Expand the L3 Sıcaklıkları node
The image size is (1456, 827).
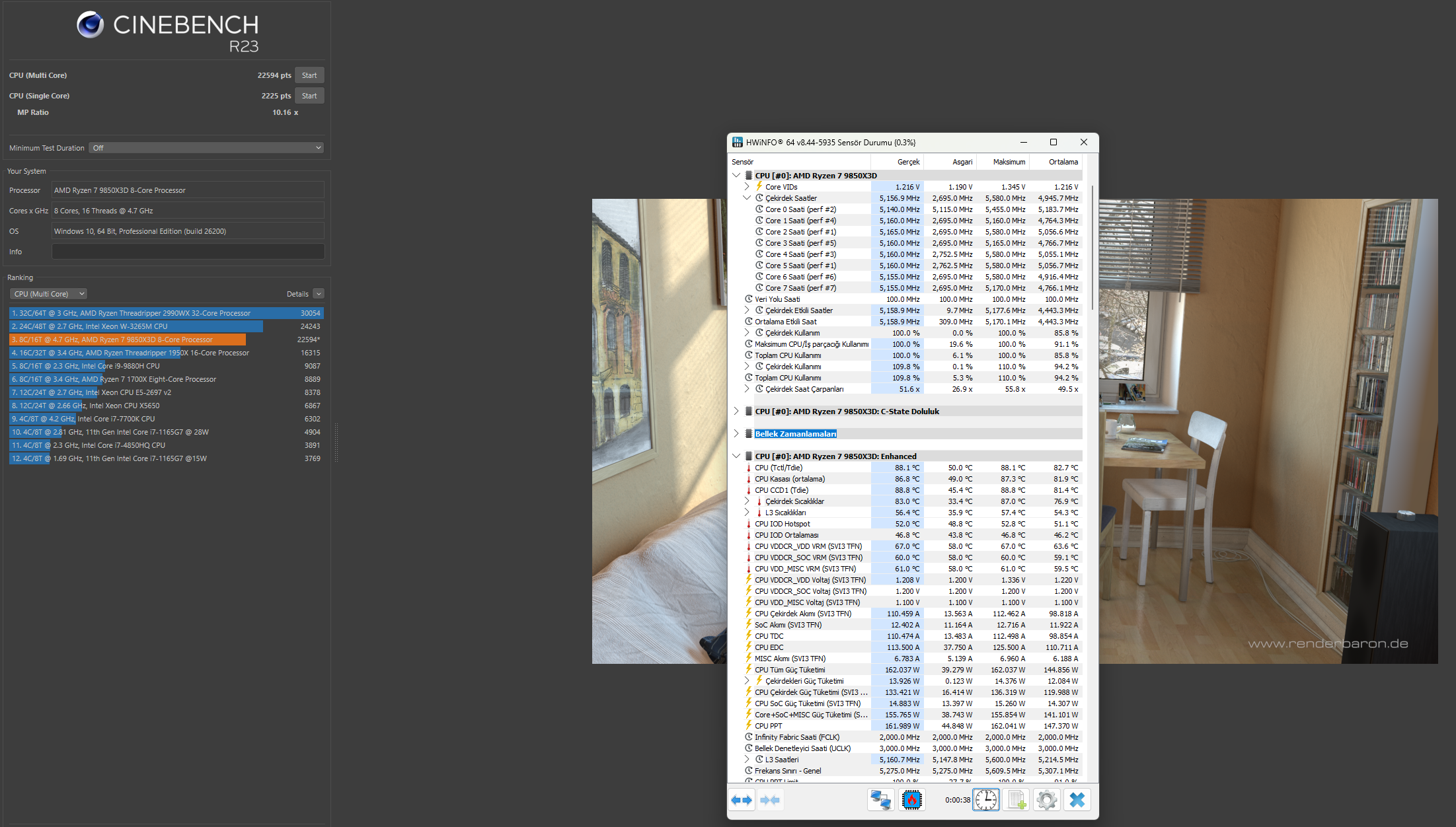click(747, 513)
